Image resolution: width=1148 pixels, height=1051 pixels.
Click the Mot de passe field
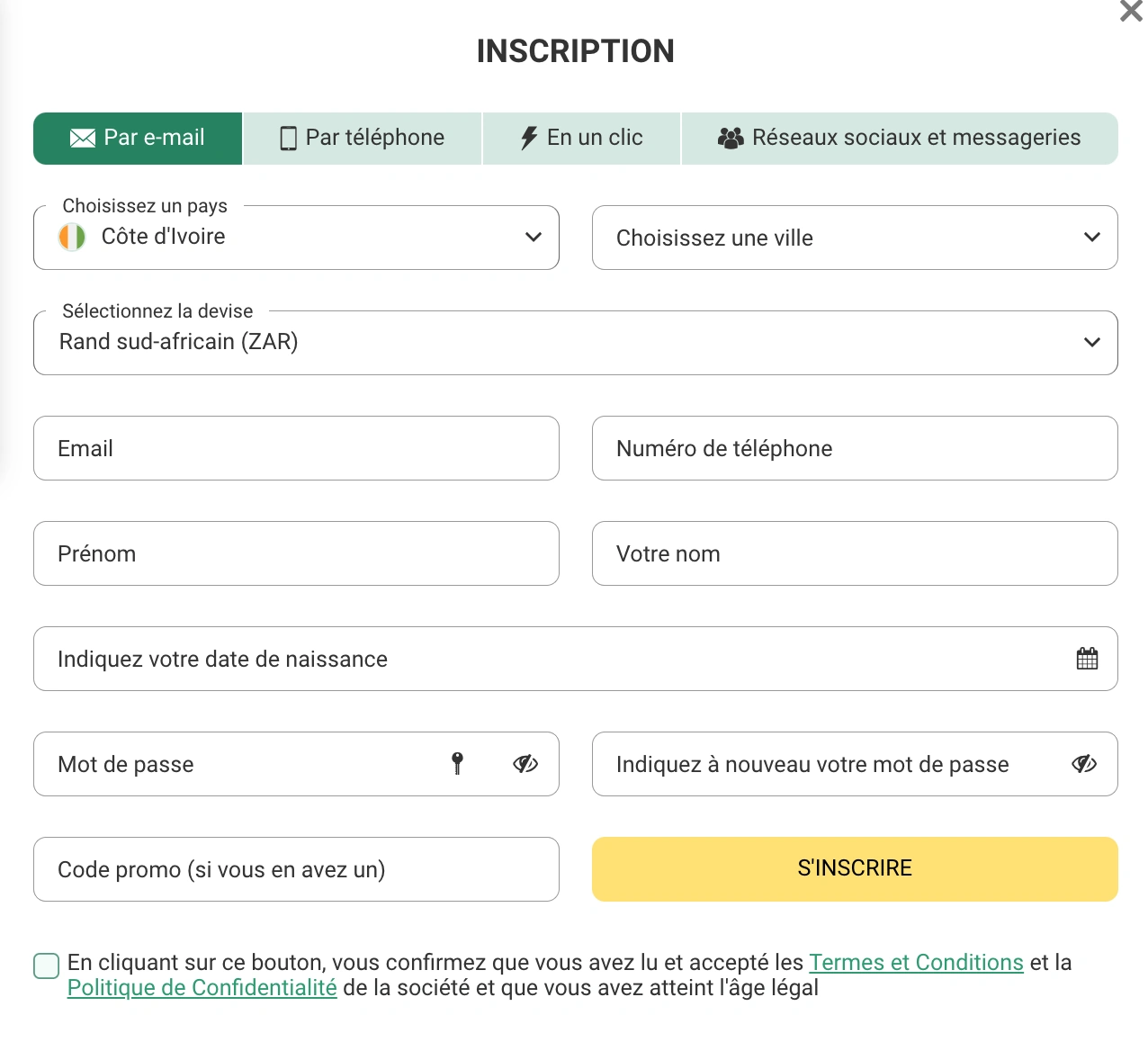click(296, 764)
